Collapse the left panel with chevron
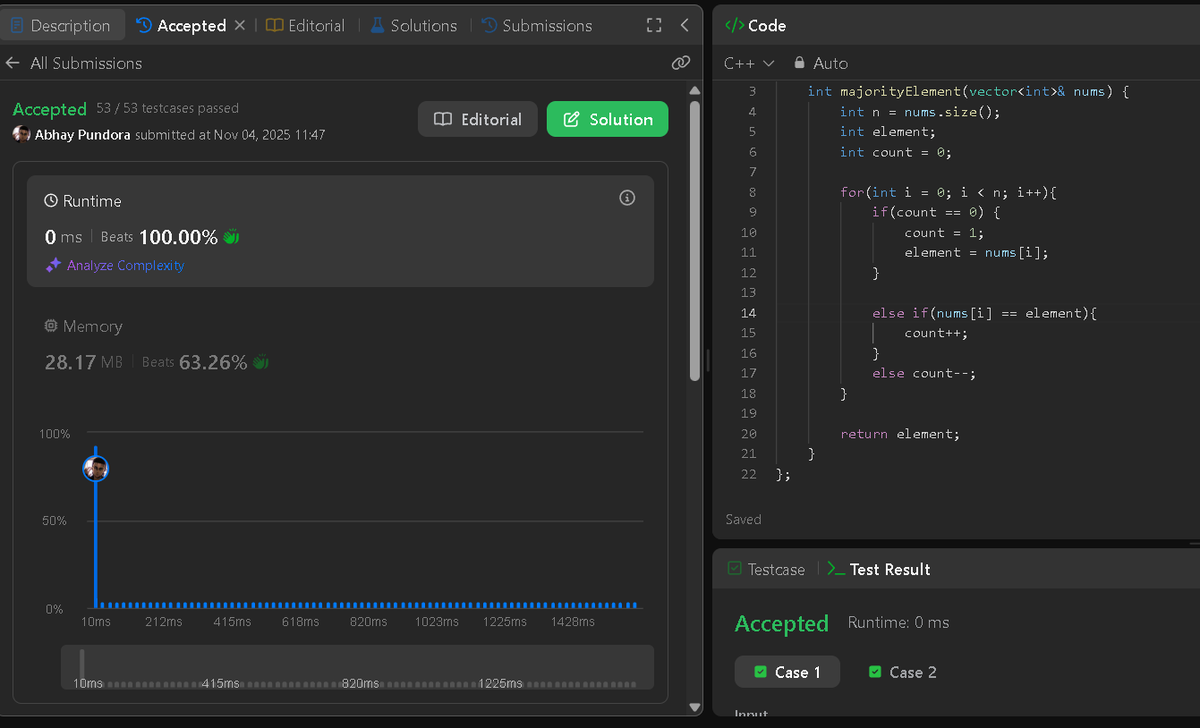 point(684,25)
